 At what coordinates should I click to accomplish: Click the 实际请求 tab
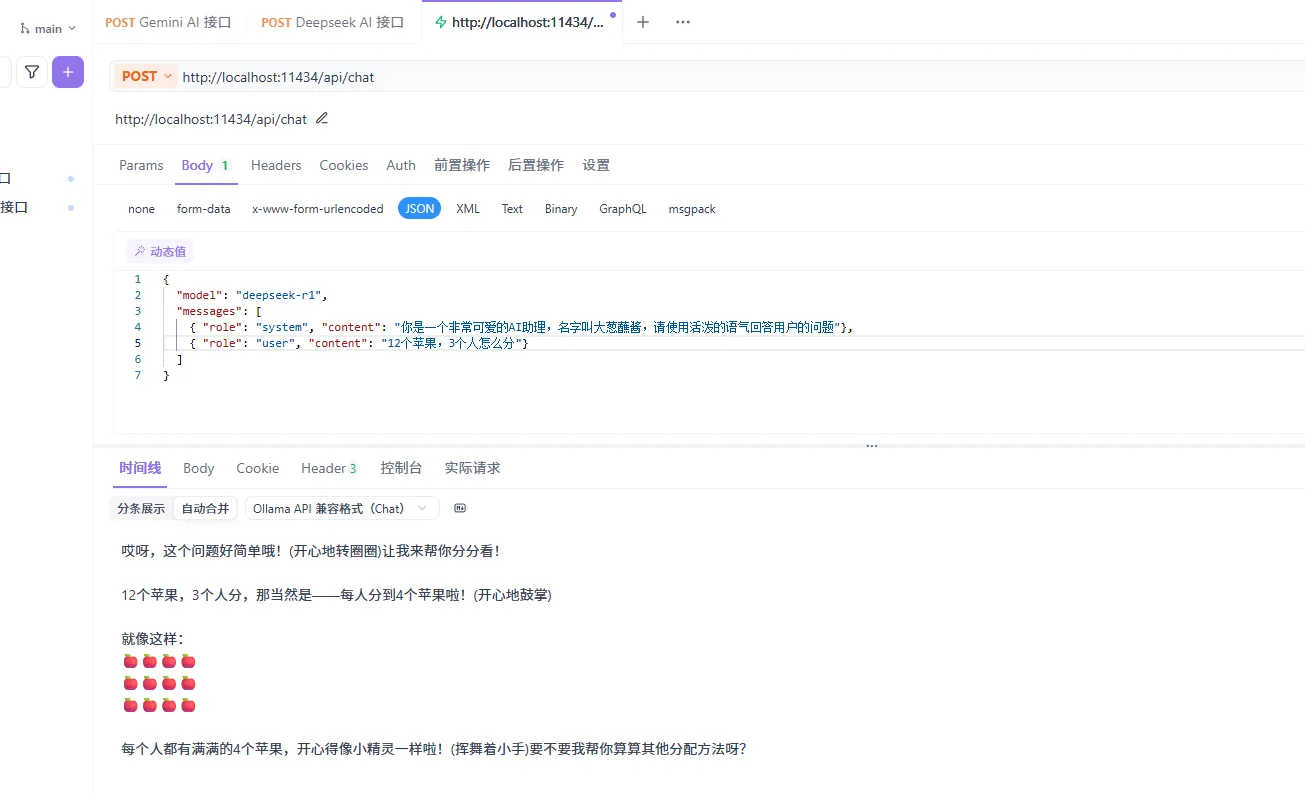472,468
